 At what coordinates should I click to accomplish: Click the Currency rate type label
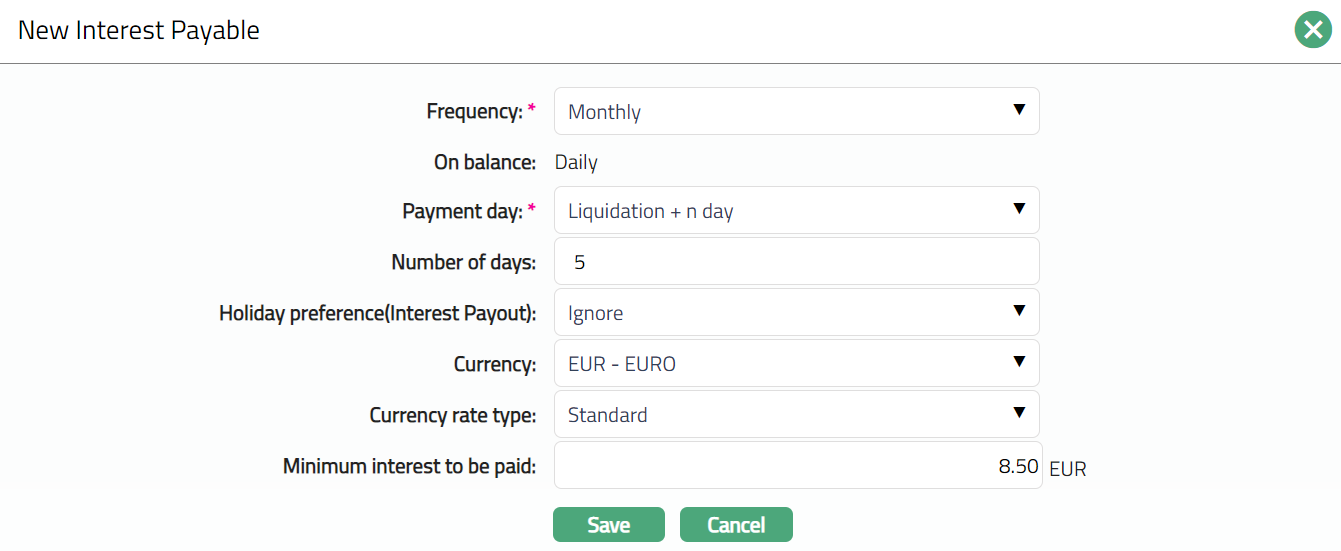pyautogui.click(x=452, y=416)
